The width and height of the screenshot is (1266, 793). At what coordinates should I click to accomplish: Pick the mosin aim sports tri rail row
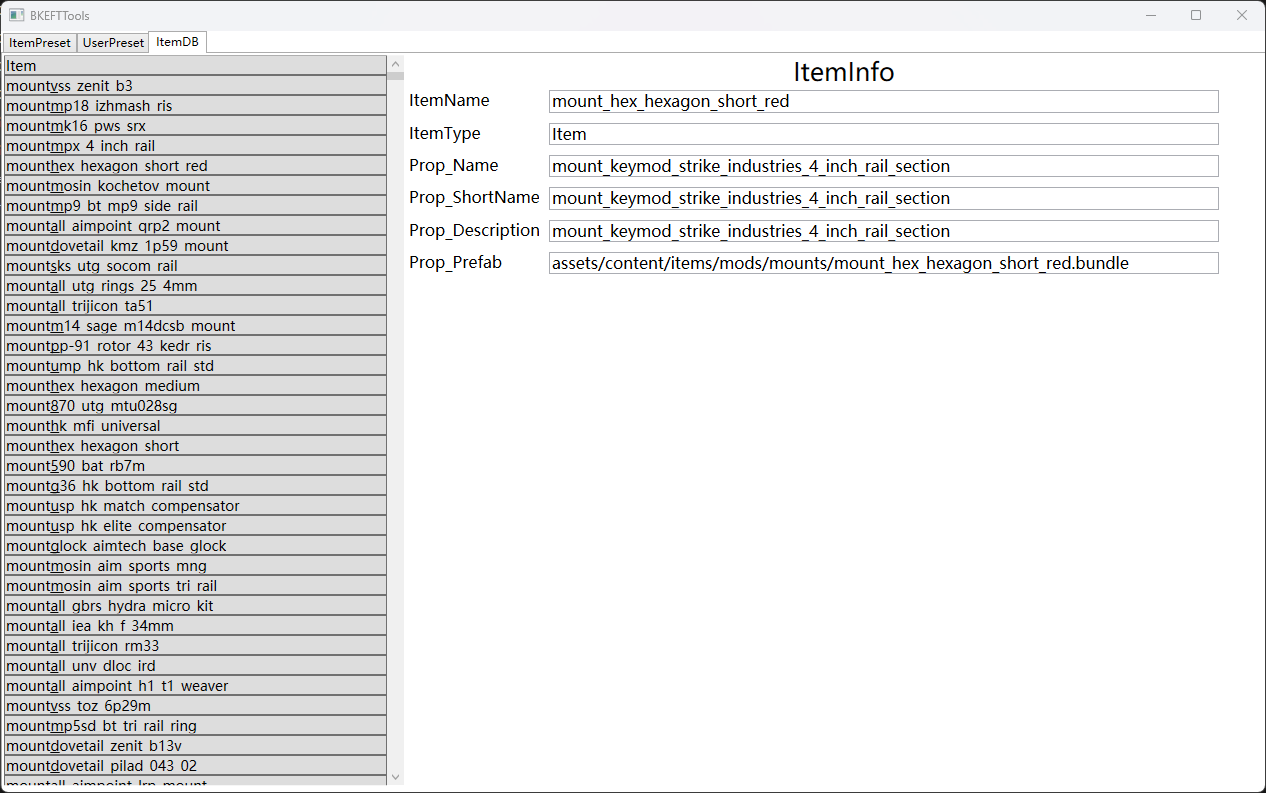pos(195,586)
